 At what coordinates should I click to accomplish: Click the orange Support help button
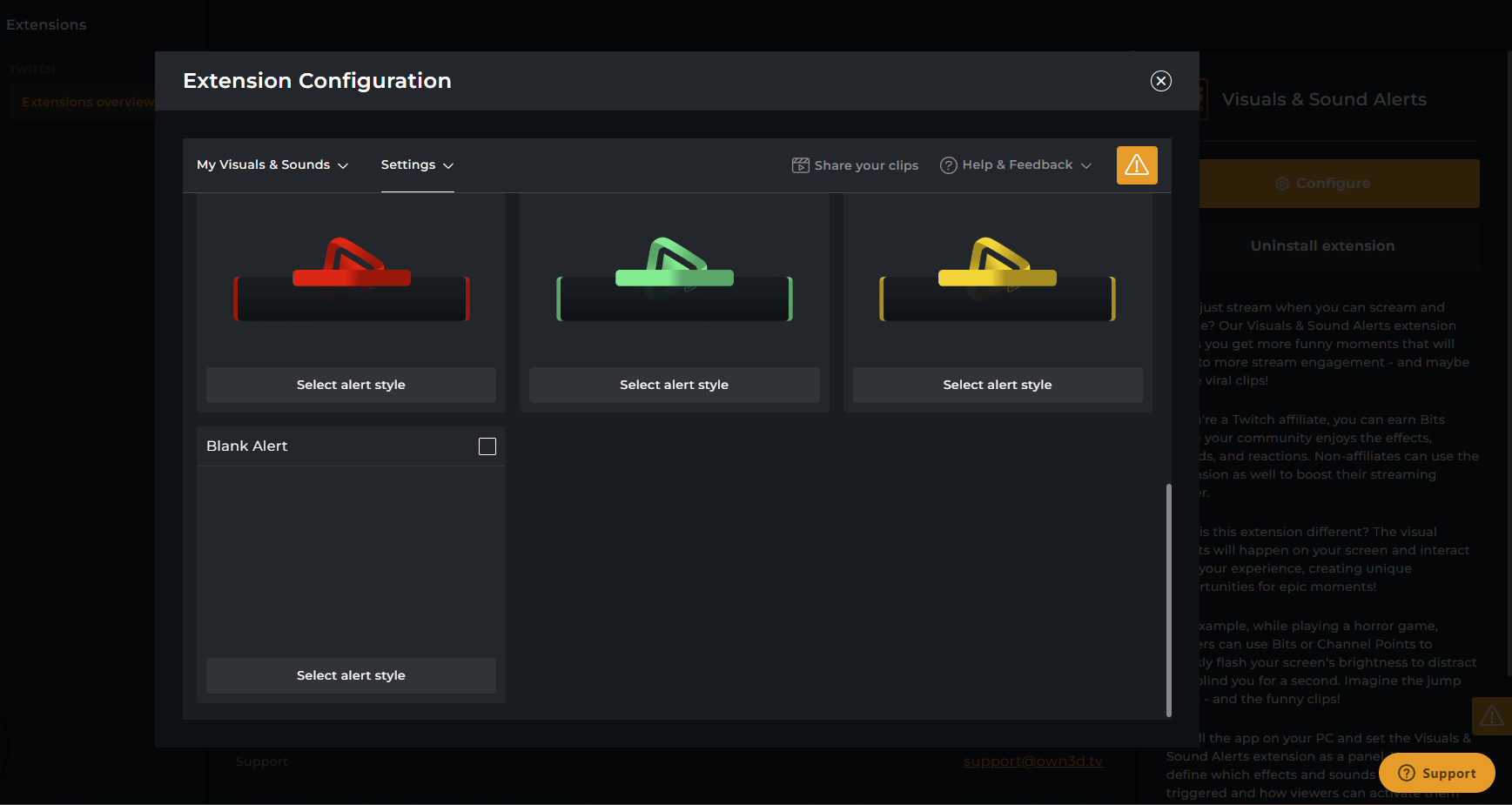tap(1437, 773)
